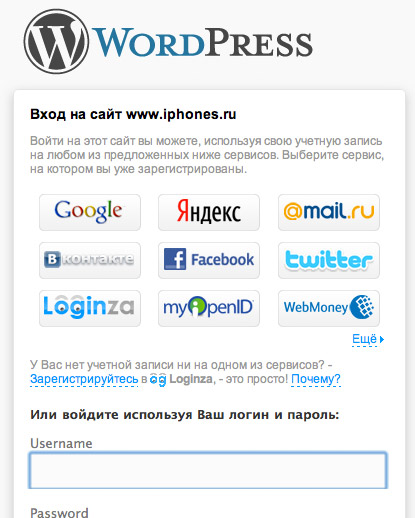
Task: Log in via the ВКонтакте button
Action: point(90,260)
